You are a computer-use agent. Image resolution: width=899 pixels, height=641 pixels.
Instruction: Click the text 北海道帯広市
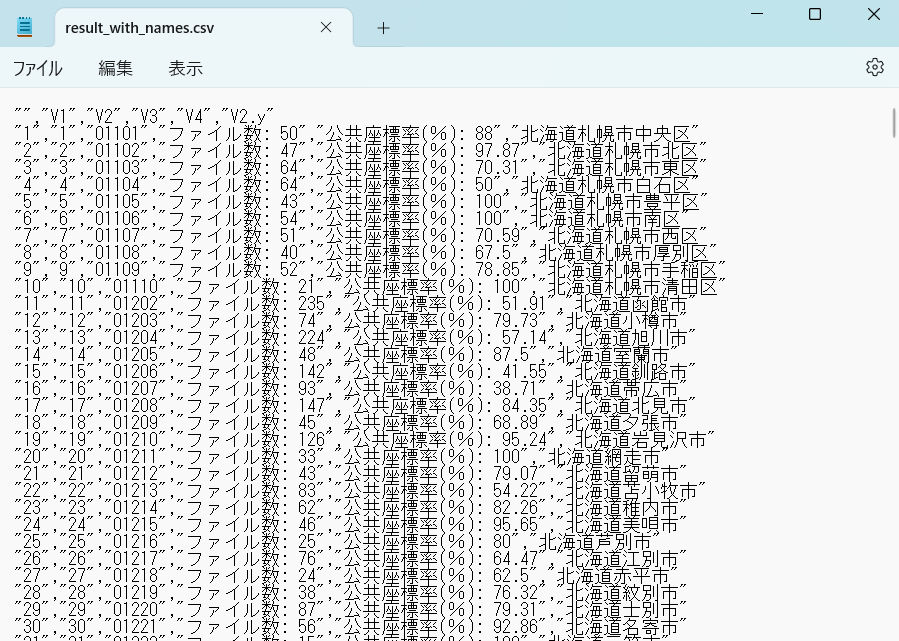coord(622,389)
